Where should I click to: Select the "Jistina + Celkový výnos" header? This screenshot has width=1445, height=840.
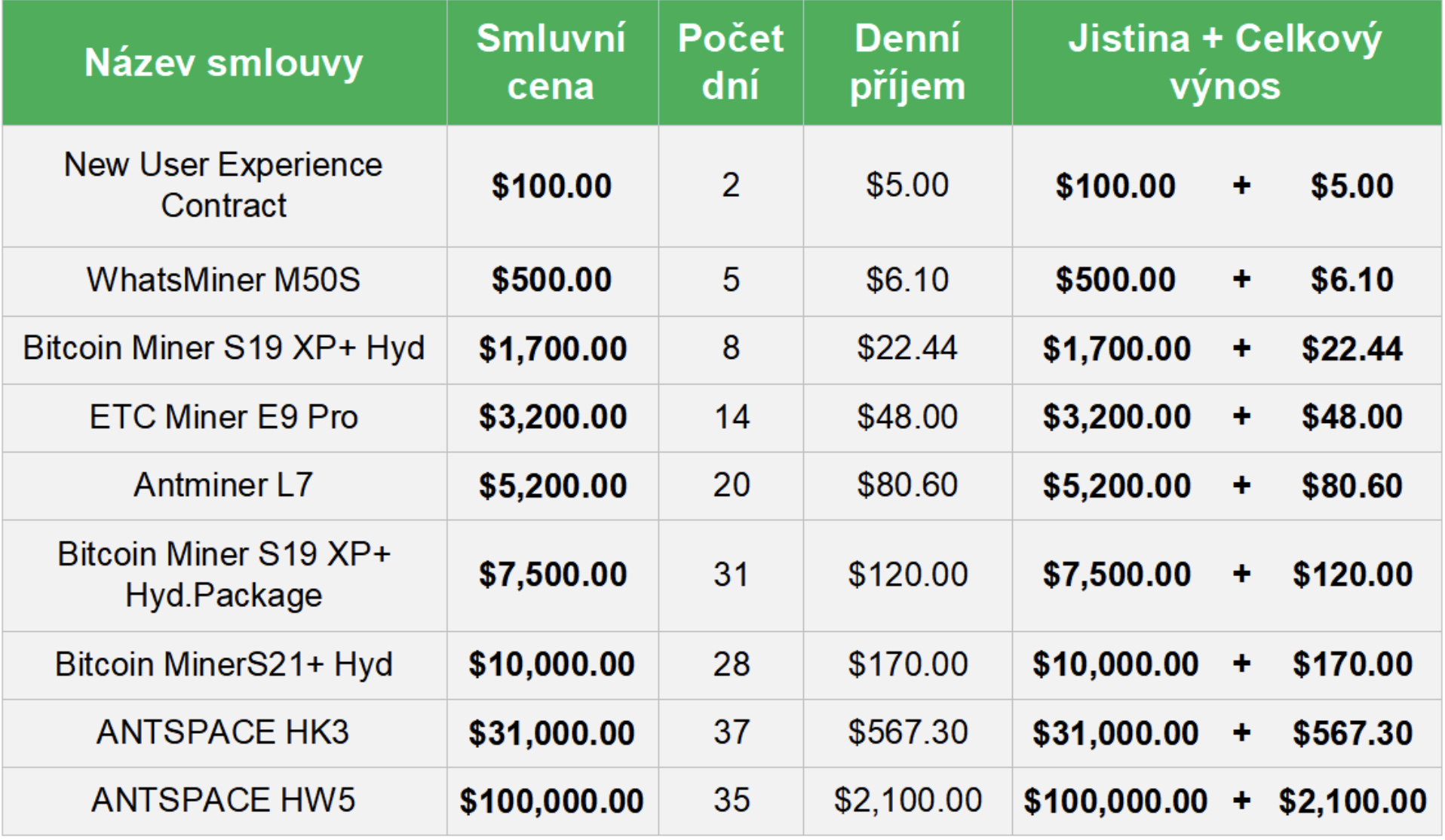(1226, 63)
